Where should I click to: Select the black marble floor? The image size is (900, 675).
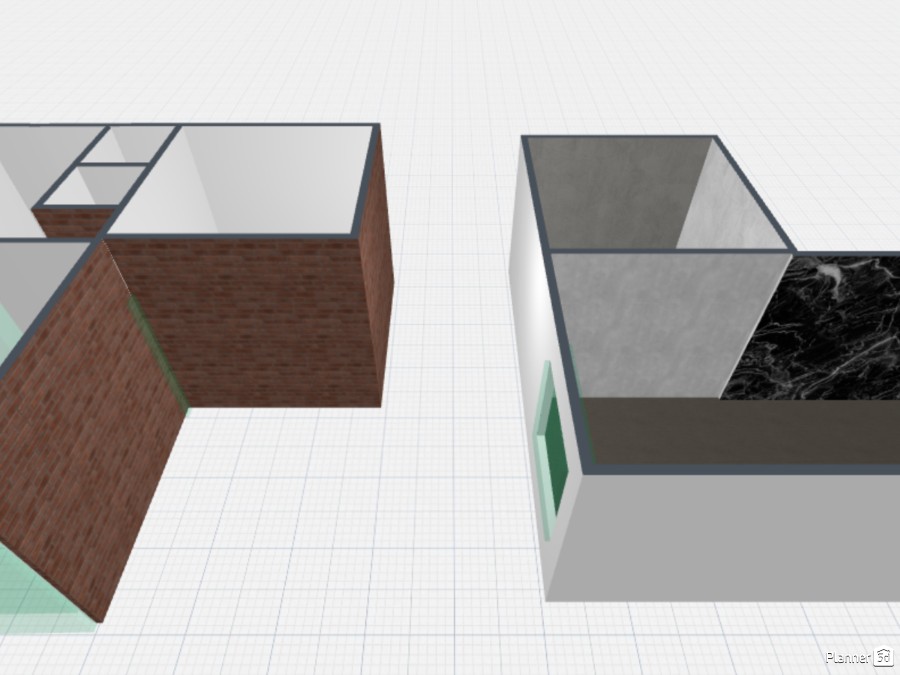(820, 330)
